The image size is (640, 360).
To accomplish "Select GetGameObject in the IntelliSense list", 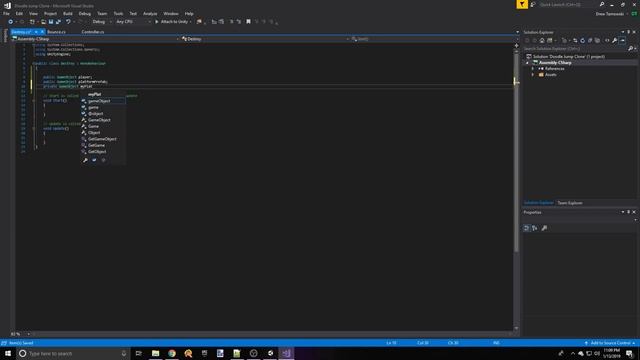I will pos(103,139).
